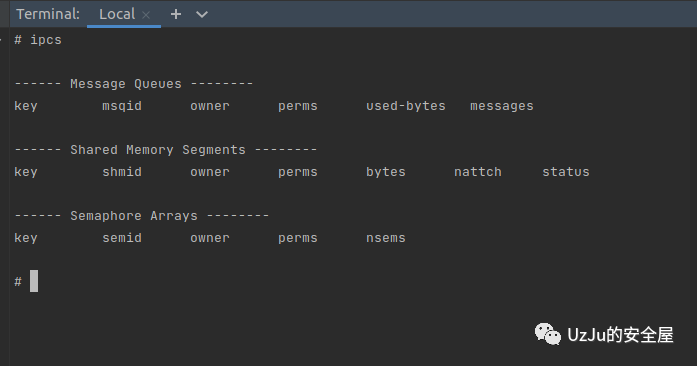Screen dimensions: 697x366
Task: Place cursor at the blinking prompt block
Action: pyautogui.click(x=34, y=281)
